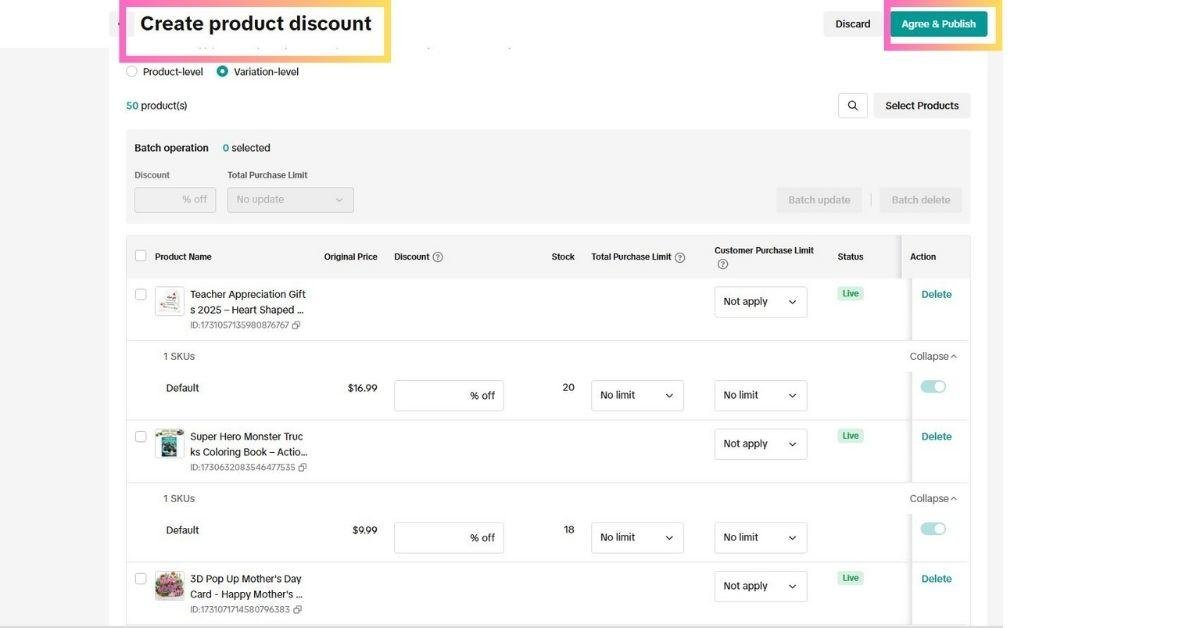The height and width of the screenshot is (628, 1200).
Task: Click 1 SKUs label under Super Hero Trucks
Action: [x=179, y=498]
